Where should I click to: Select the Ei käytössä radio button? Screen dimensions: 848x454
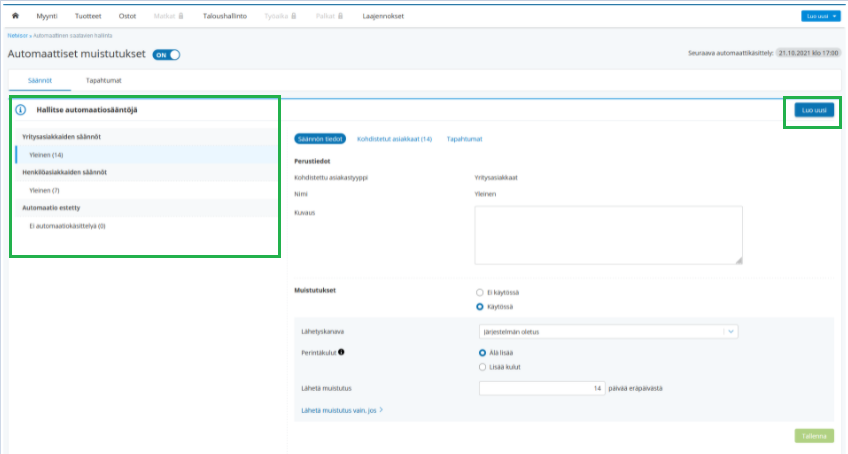coord(480,292)
